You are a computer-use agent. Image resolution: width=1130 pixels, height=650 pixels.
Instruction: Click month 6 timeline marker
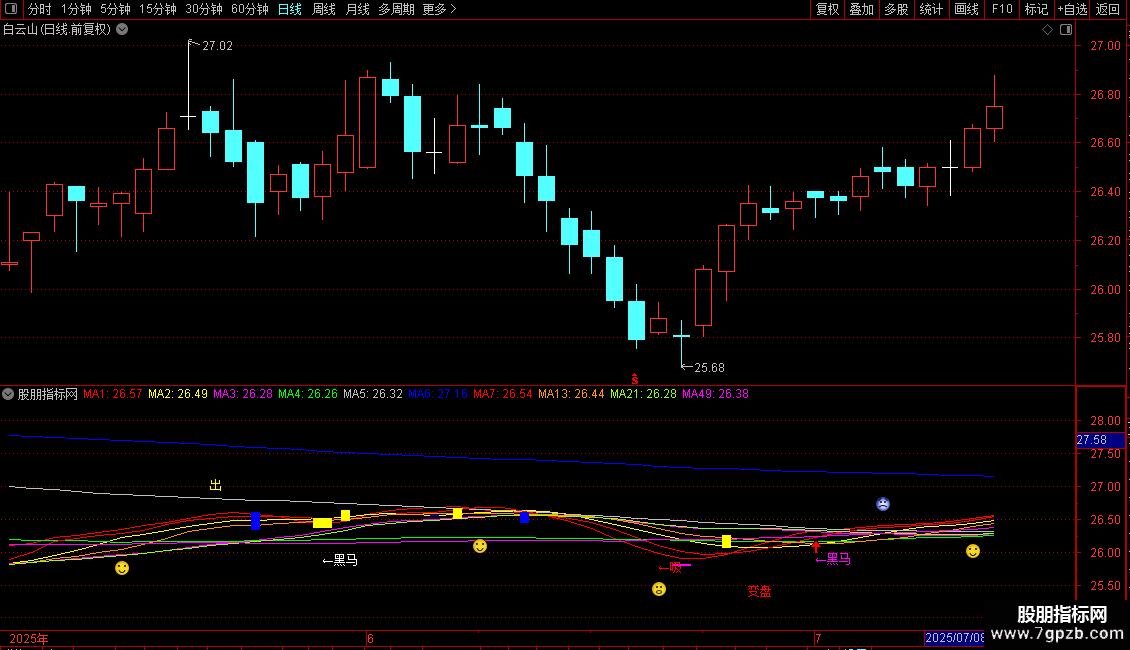click(370, 638)
